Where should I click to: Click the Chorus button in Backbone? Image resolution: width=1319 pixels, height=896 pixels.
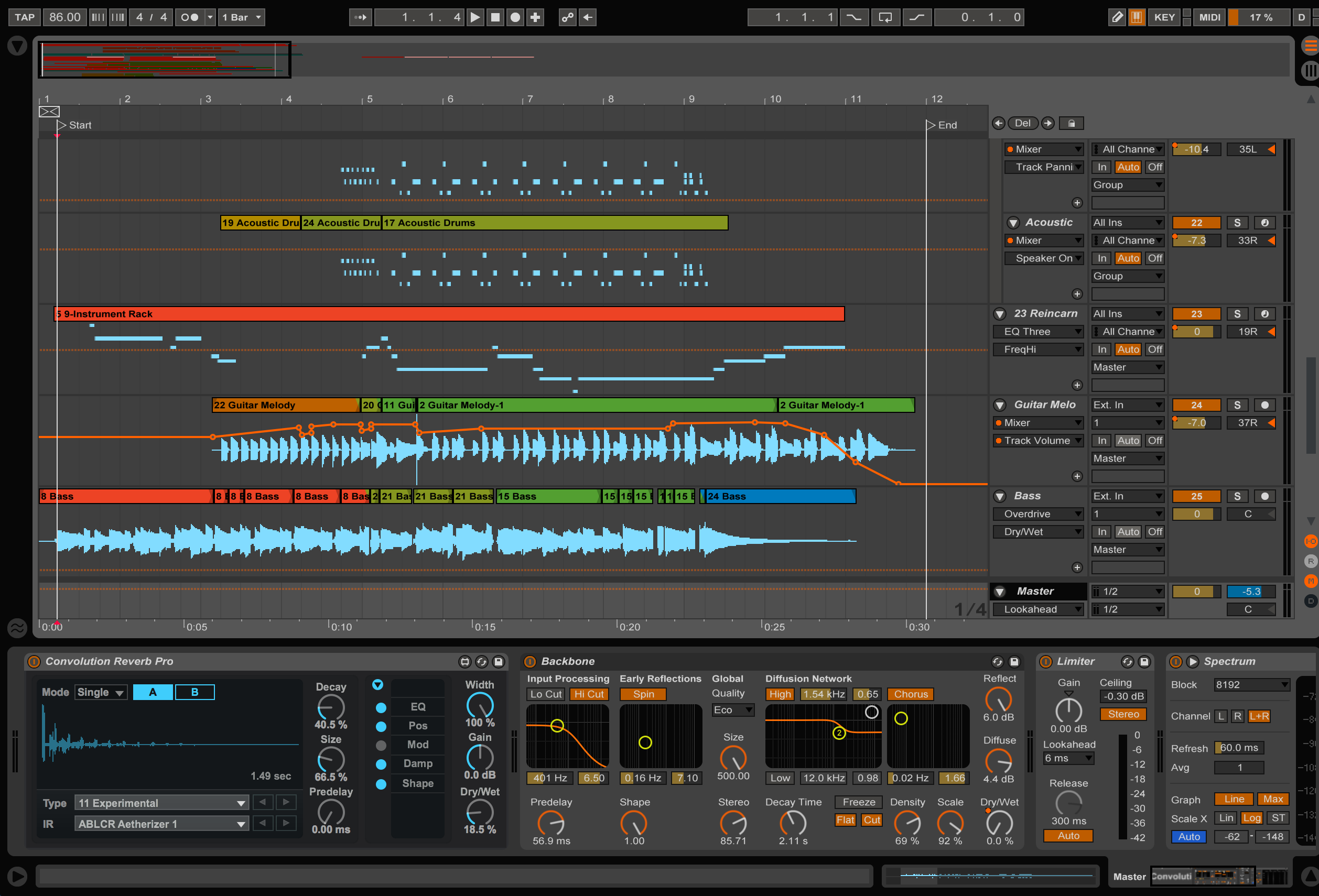point(911,694)
